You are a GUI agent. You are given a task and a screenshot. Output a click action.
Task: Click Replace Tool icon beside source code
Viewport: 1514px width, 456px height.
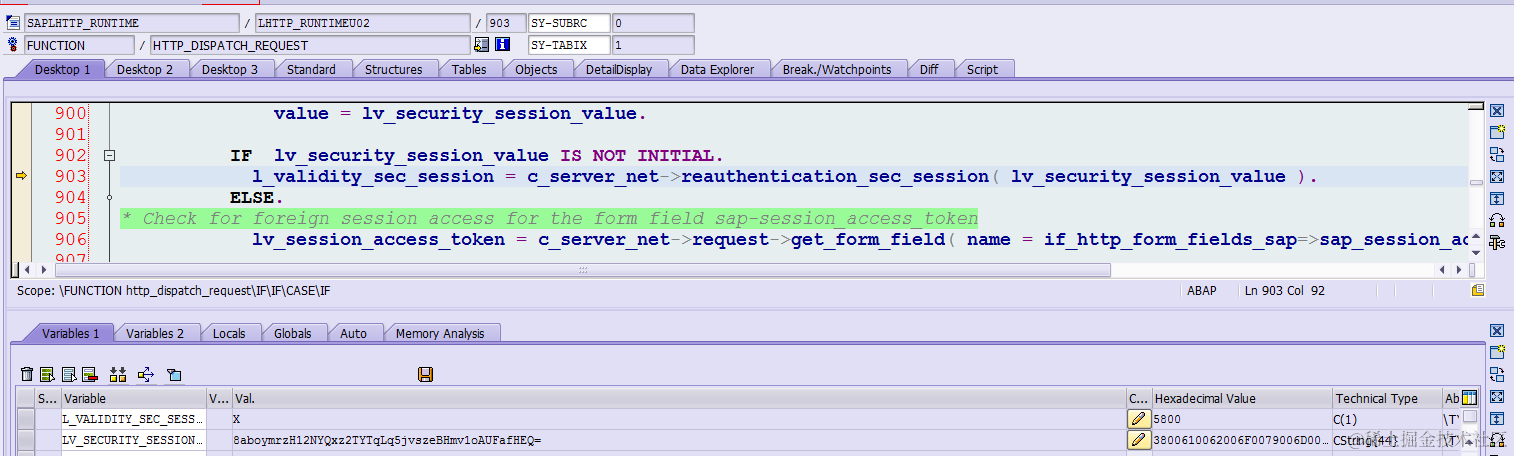coord(1497,154)
